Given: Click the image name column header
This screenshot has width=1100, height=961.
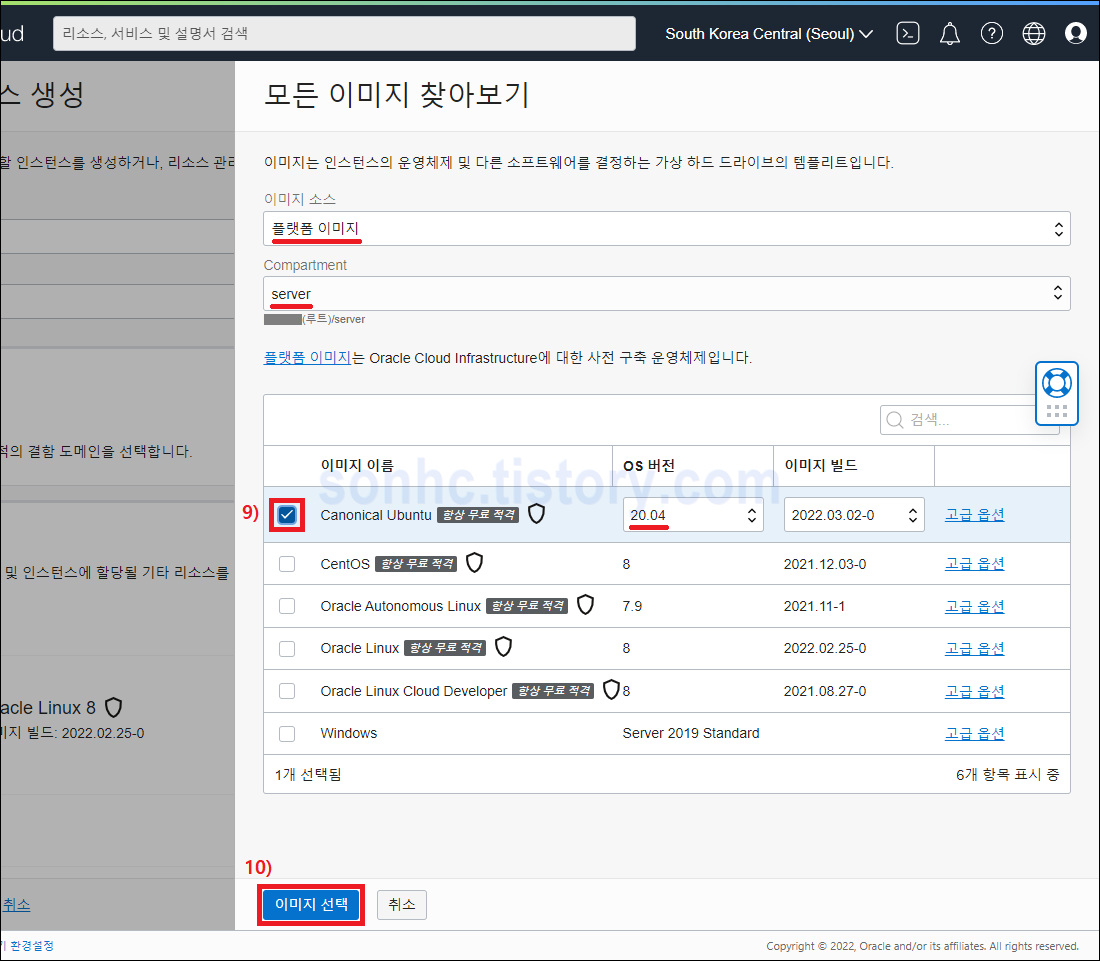Looking at the screenshot, I should pos(357,466).
